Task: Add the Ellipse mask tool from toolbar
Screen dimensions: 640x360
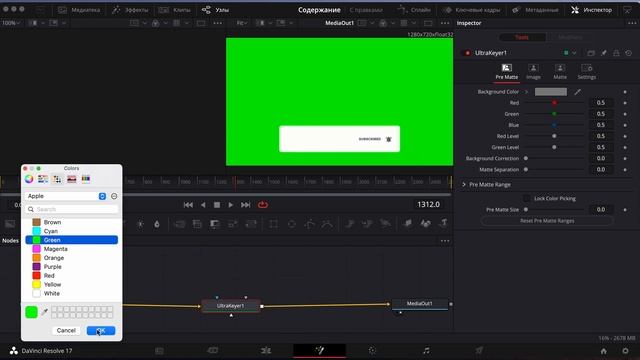Action: [x=291, y=224]
